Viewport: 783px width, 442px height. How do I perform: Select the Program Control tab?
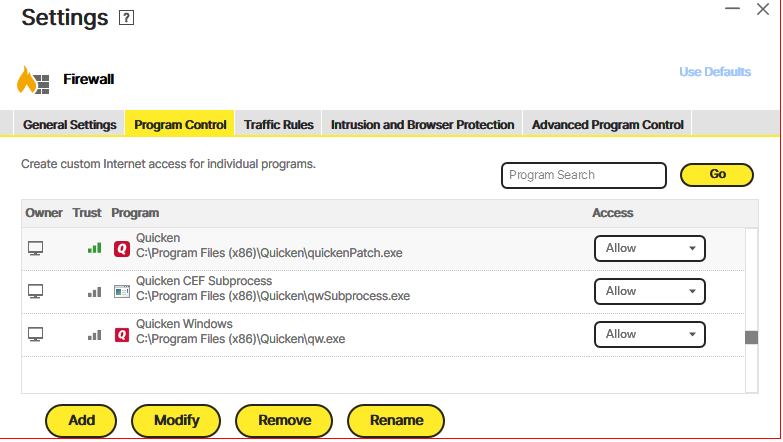coord(180,124)
